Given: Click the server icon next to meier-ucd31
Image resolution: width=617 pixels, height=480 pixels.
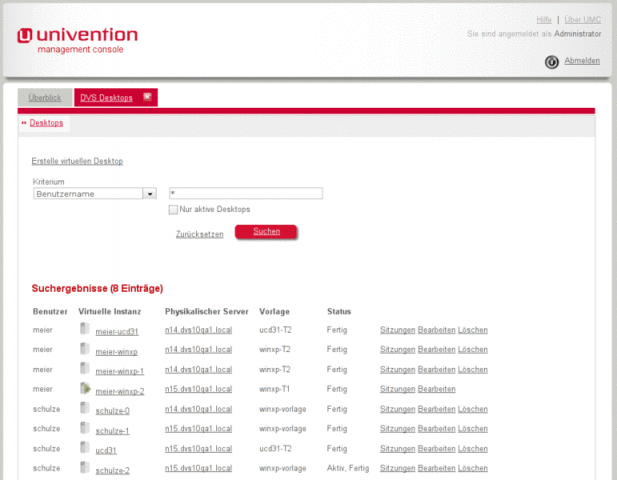Looking at the screenshot, I should tap(86, 330).
